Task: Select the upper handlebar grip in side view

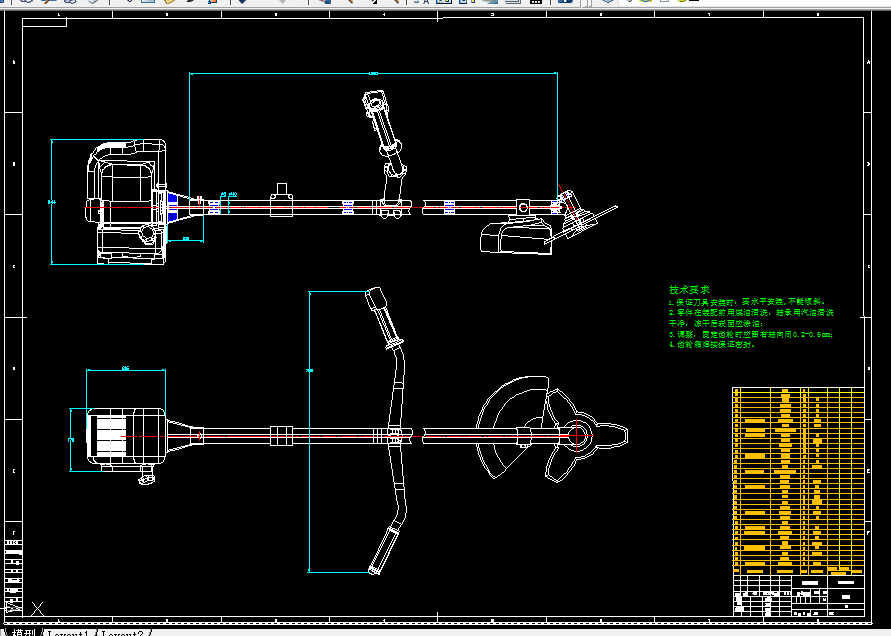Action: [x=374, y=103]
